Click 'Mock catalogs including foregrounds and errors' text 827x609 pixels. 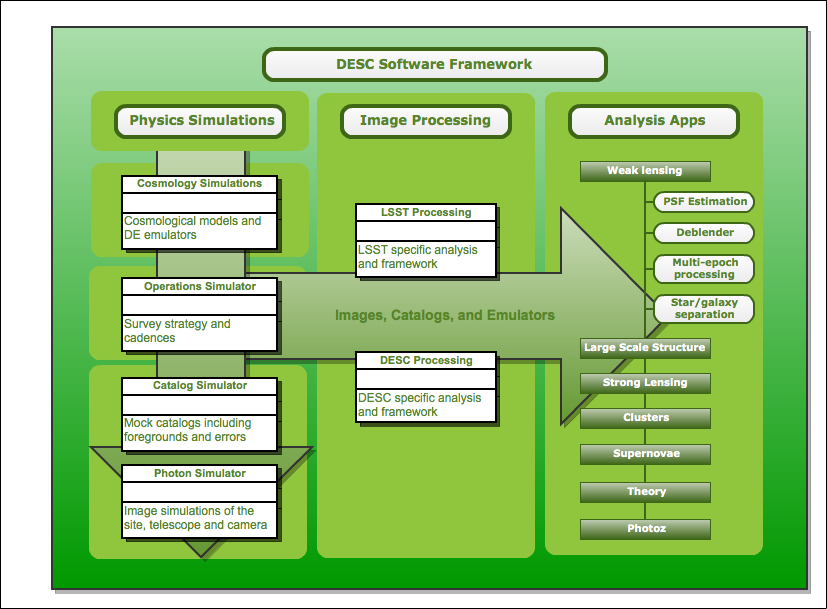coord(187,430)
